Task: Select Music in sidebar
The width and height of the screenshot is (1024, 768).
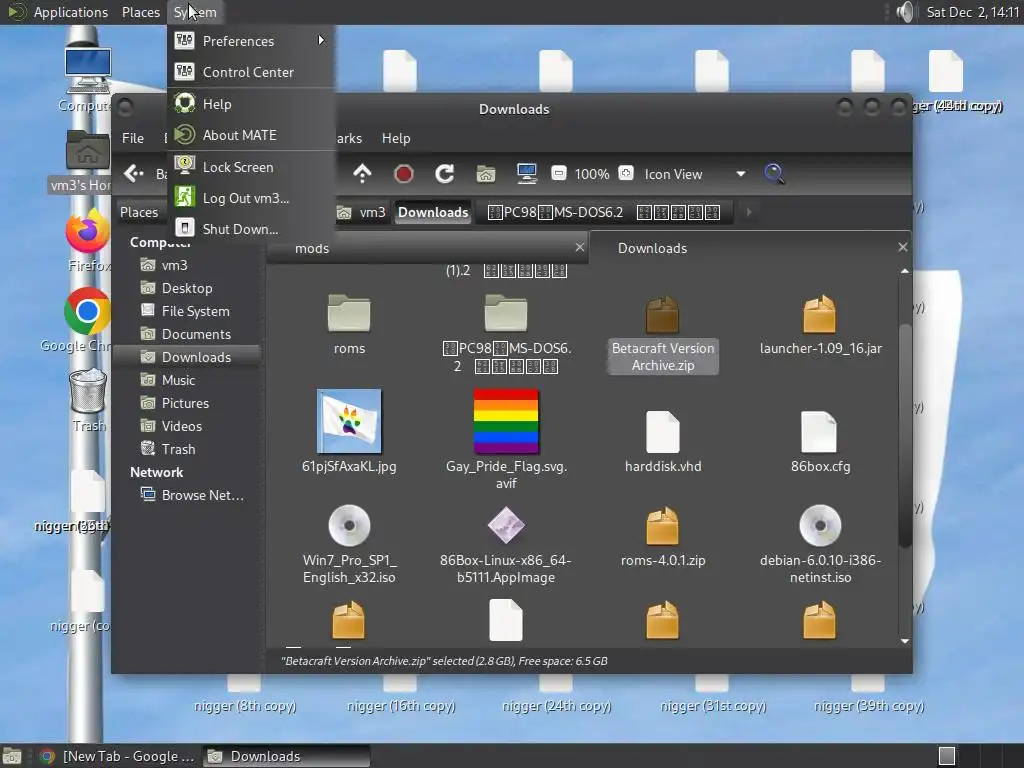Action: 188,380
